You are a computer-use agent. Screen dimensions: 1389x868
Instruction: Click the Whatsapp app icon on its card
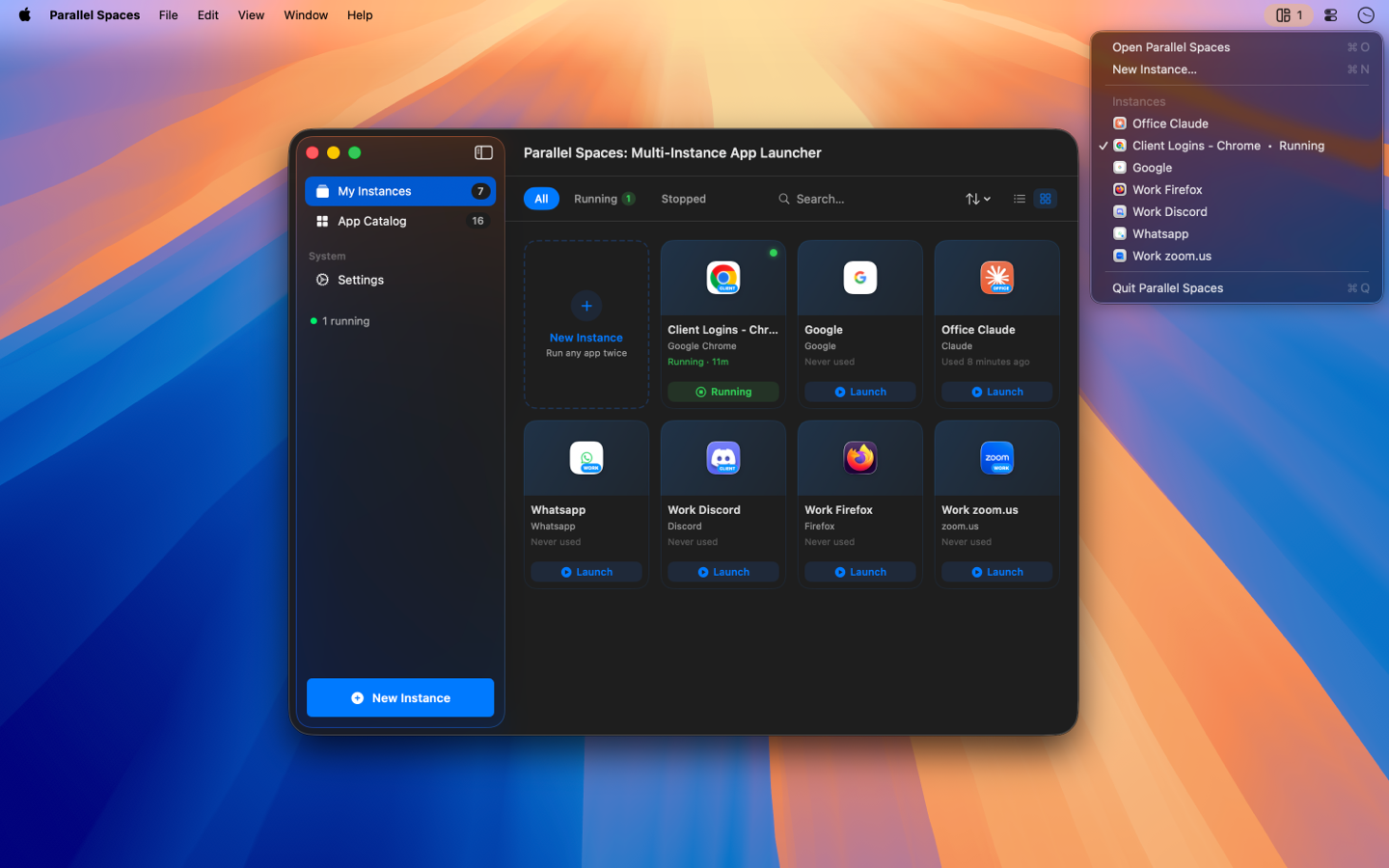coord(586,458)
